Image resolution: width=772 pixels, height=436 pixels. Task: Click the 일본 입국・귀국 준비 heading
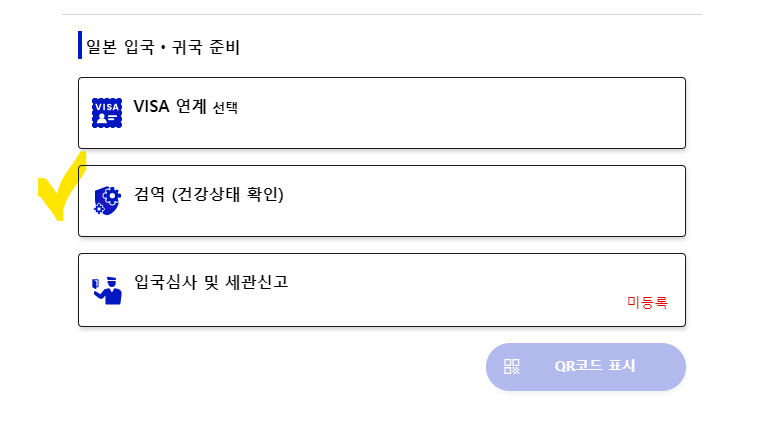[164, 46]
